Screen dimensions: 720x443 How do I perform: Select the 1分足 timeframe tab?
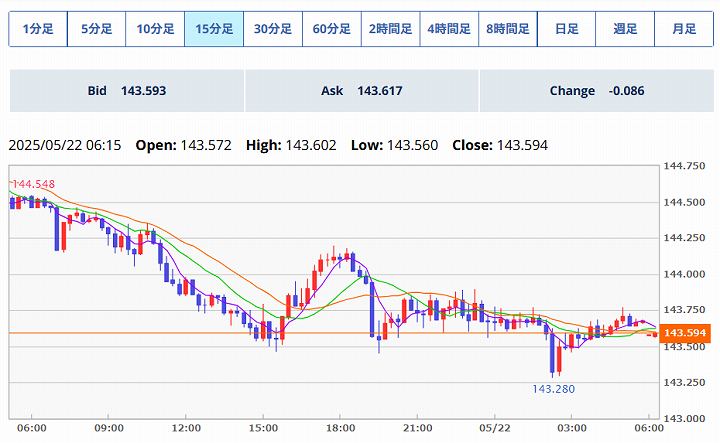(x=38, y=29)
